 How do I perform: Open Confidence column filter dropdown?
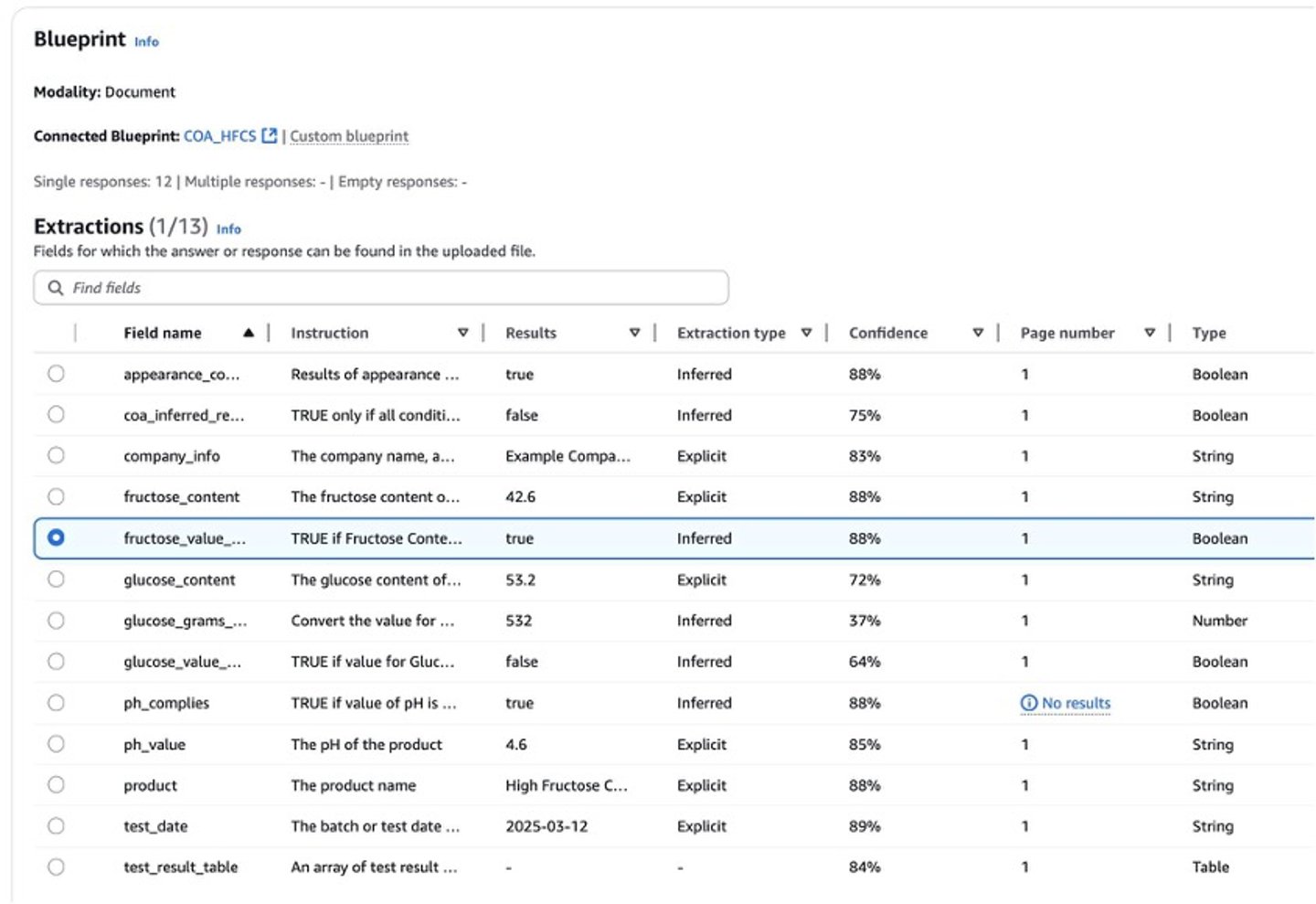(978, 333)
